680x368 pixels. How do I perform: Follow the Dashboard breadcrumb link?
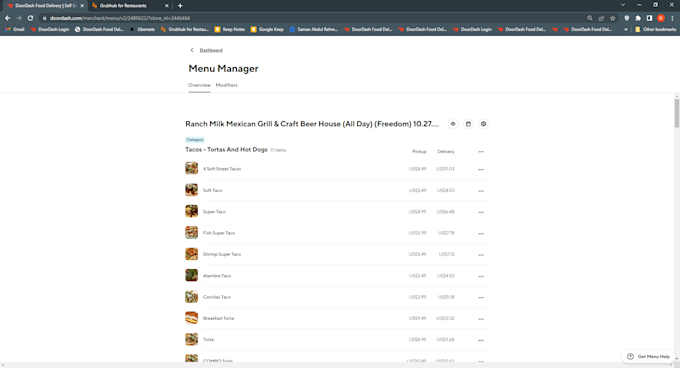[x=211, y=50]
